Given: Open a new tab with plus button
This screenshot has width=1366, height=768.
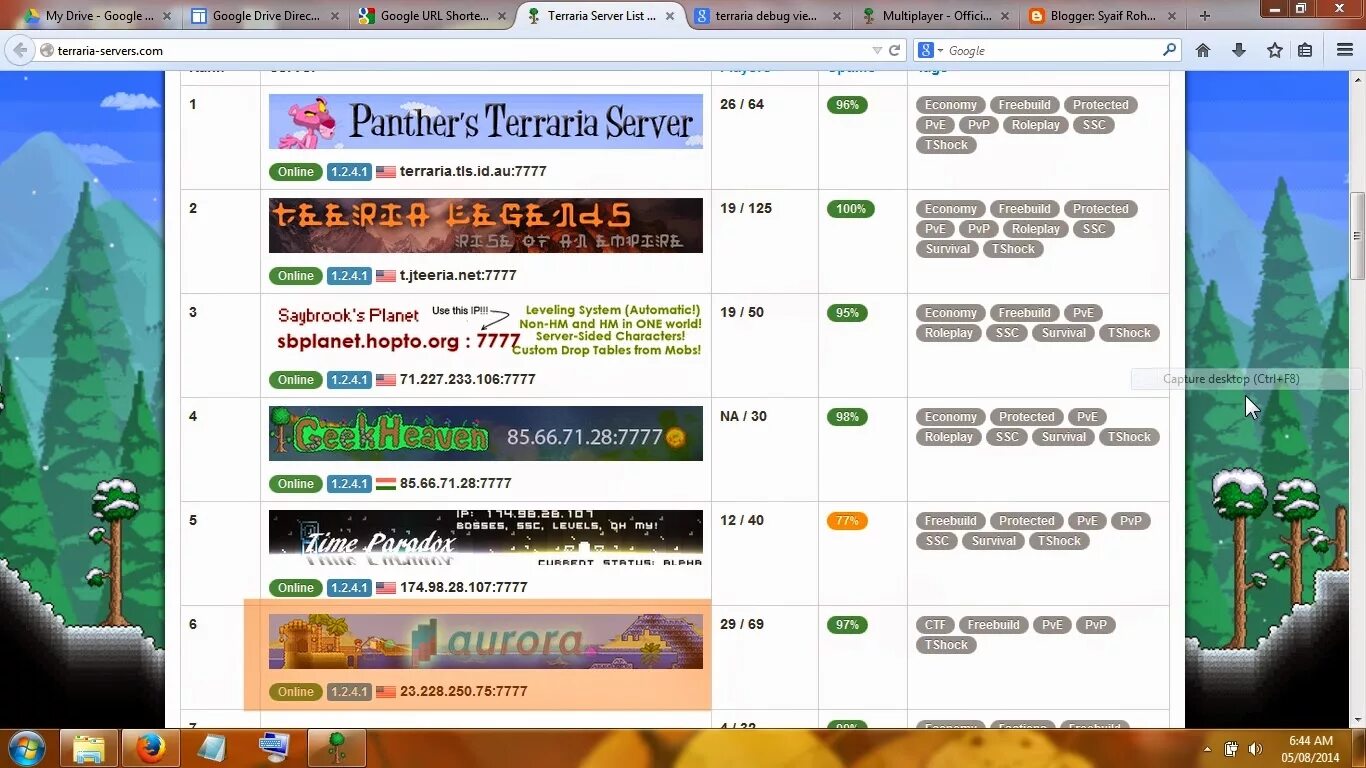Looking at the screenshot, I should 1205,16.
